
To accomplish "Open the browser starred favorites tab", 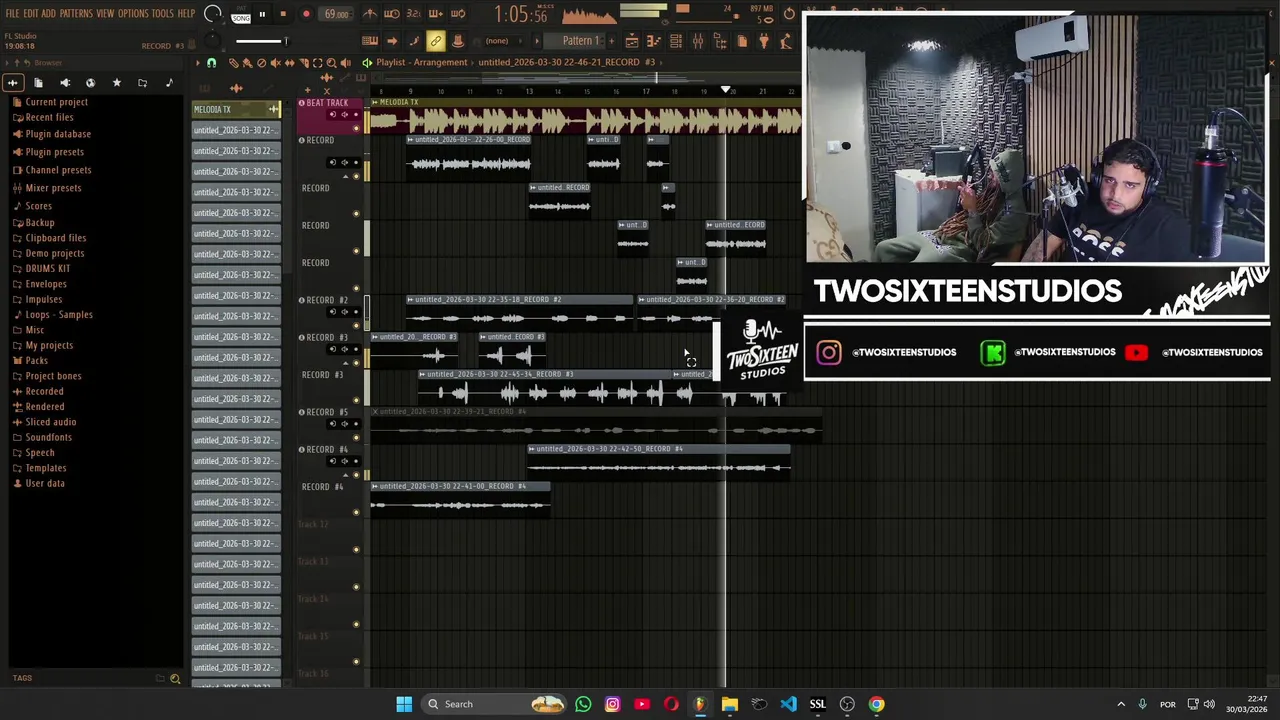I will (116, 83).
